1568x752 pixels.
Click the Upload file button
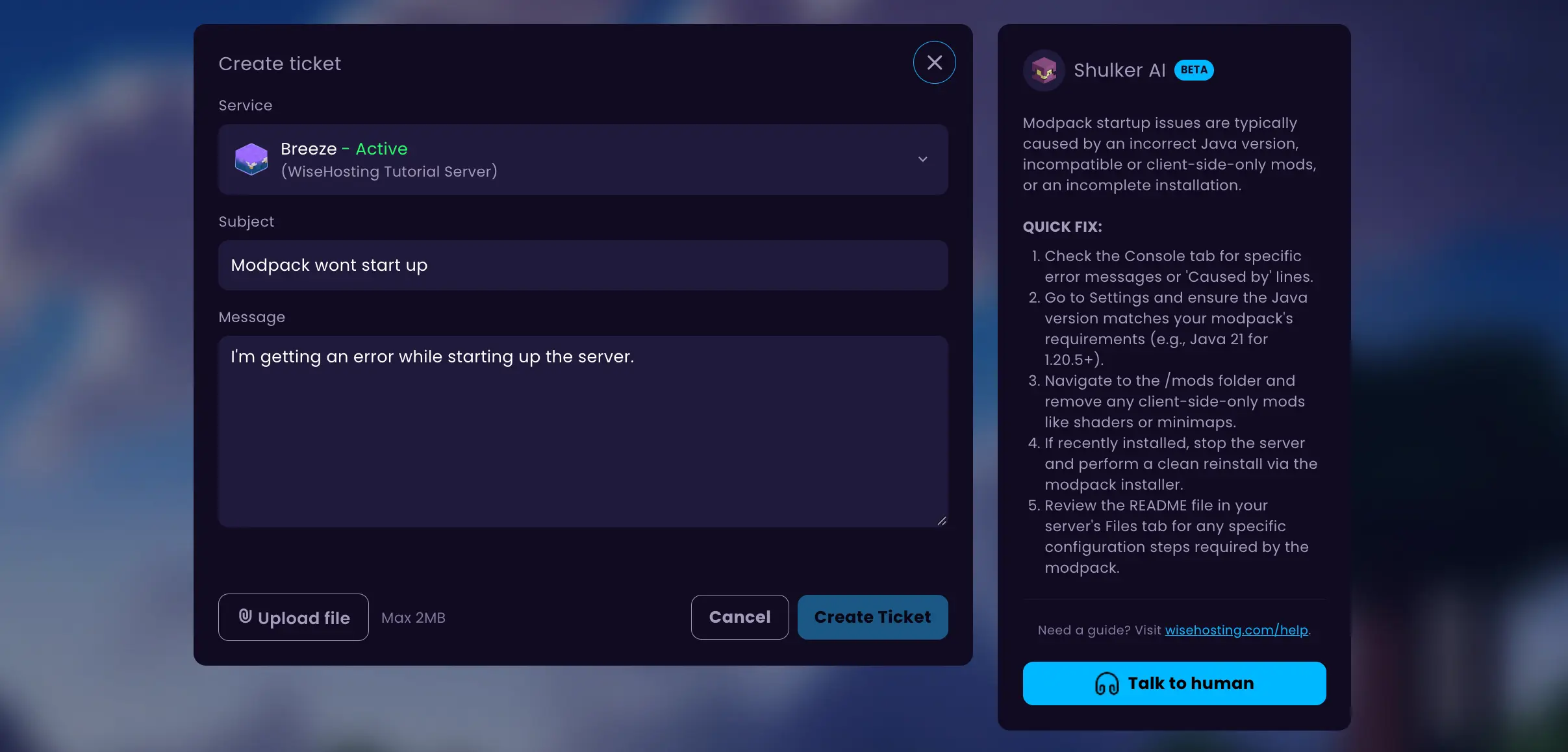293,617
